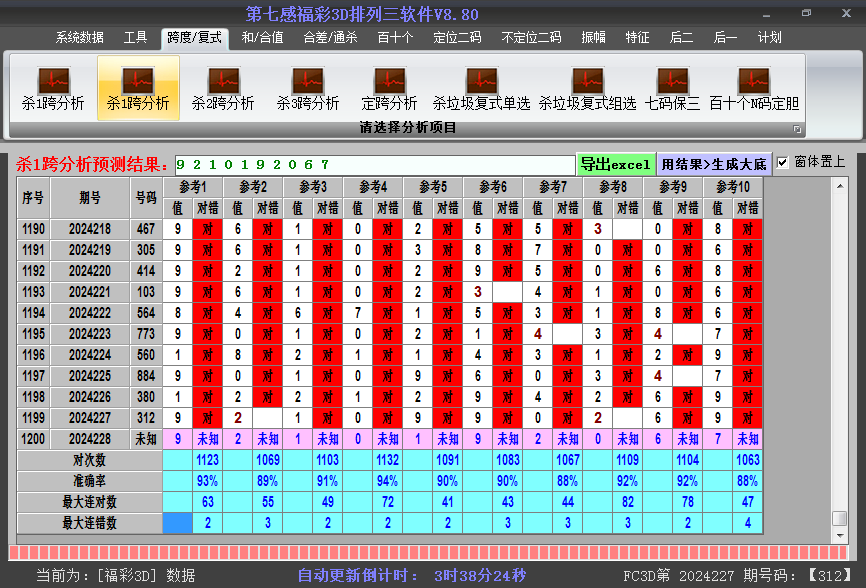Viewport: 866px width, 588px height.
Task: Open the non-highlighted 杀1跨分析 ribbon icon
Action: click(x=53, y=88)
